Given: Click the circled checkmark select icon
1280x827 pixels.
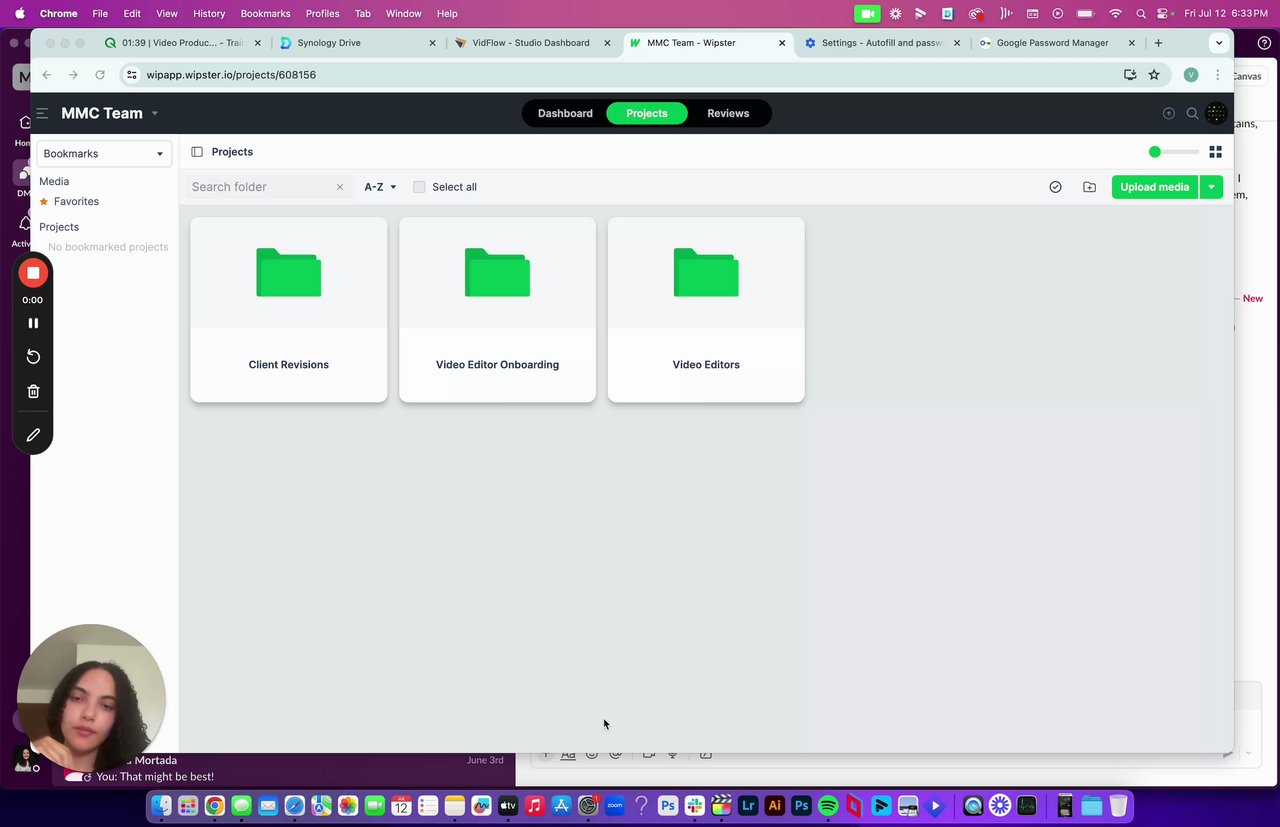Looking at the screenshot, I should [x=1055, y=187].
